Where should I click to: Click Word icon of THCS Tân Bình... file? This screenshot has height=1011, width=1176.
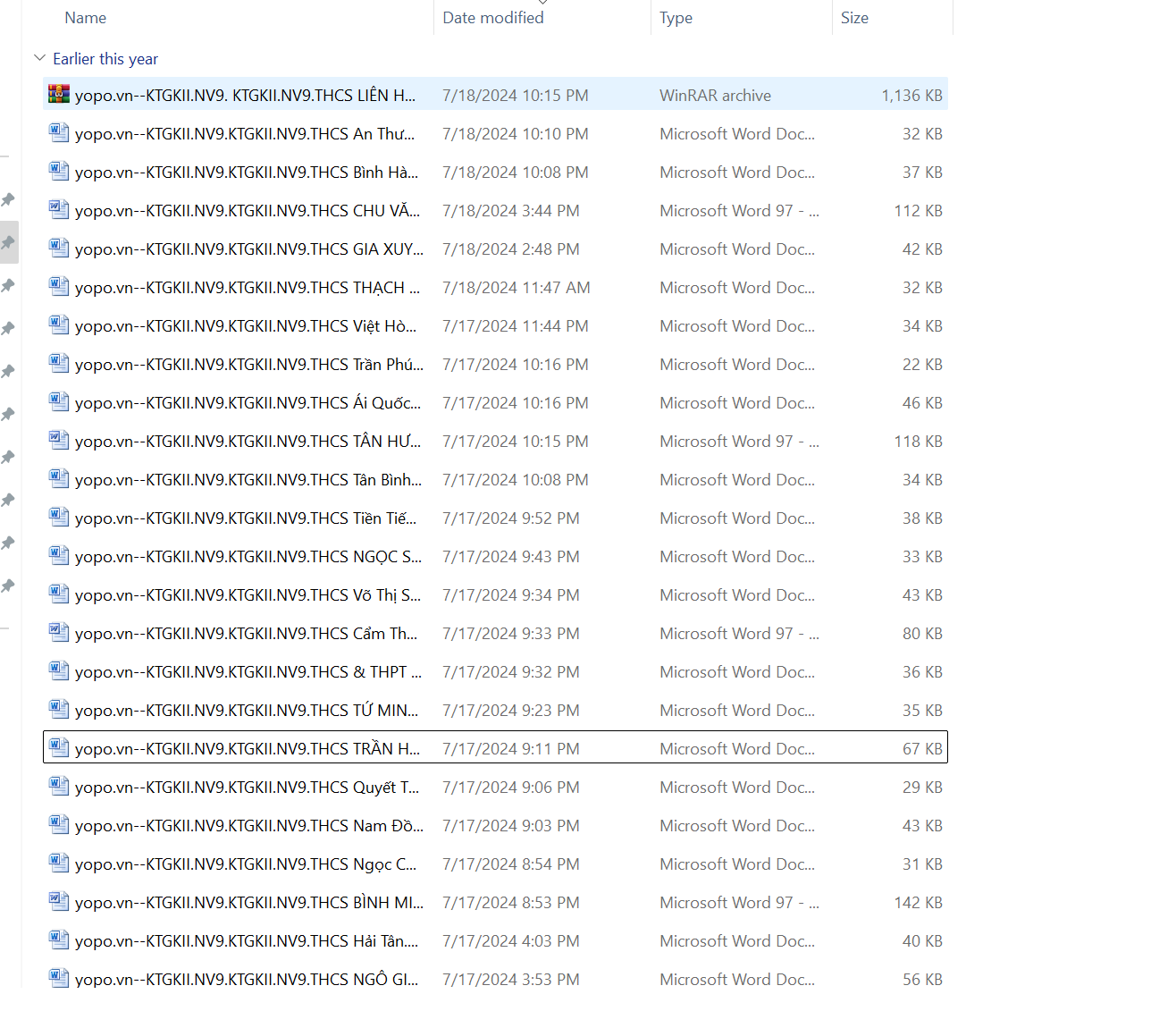click(x=59, y=478)
